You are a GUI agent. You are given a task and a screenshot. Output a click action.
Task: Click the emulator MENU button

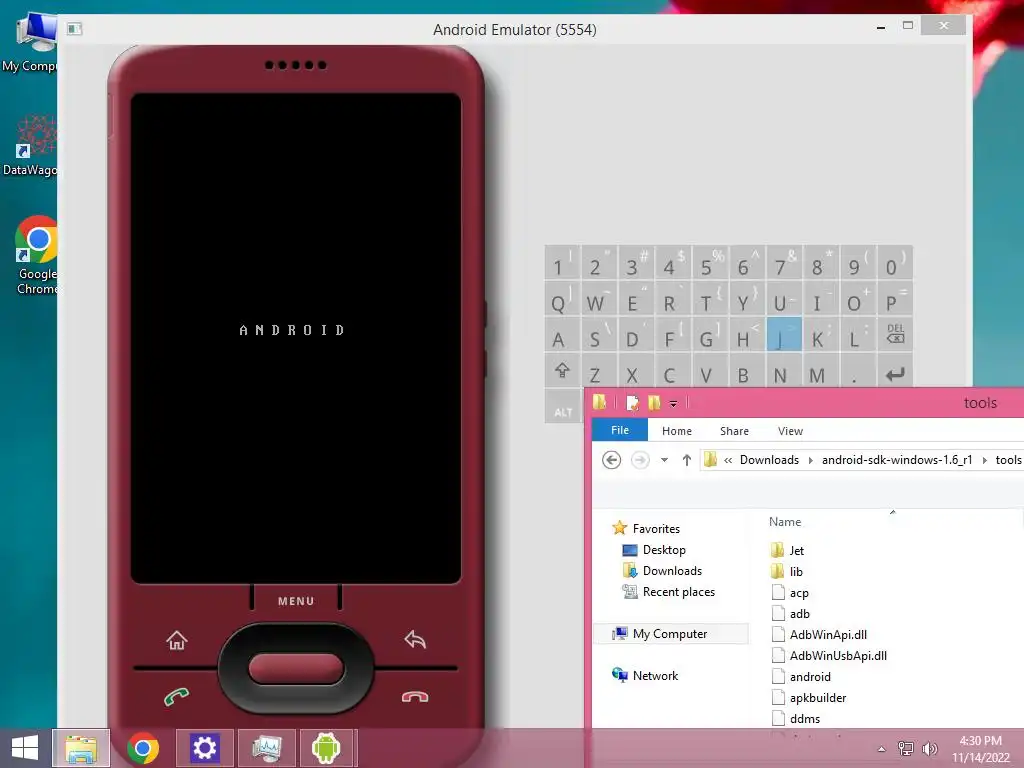tap(296, 601)
